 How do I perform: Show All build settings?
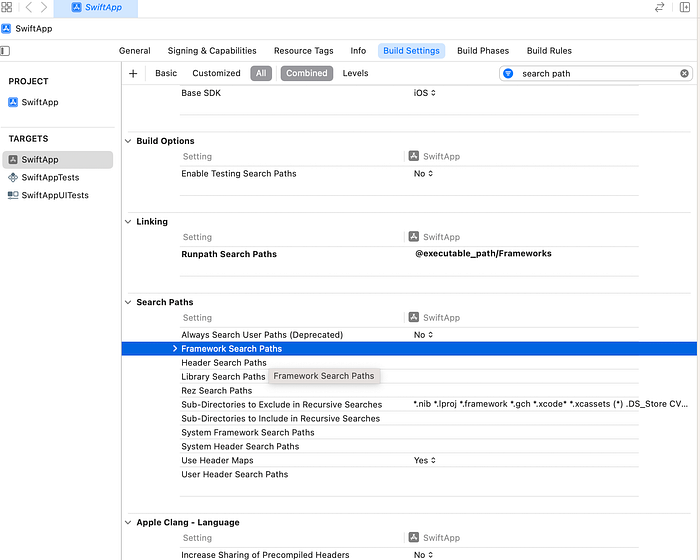[x=261, y=73]
